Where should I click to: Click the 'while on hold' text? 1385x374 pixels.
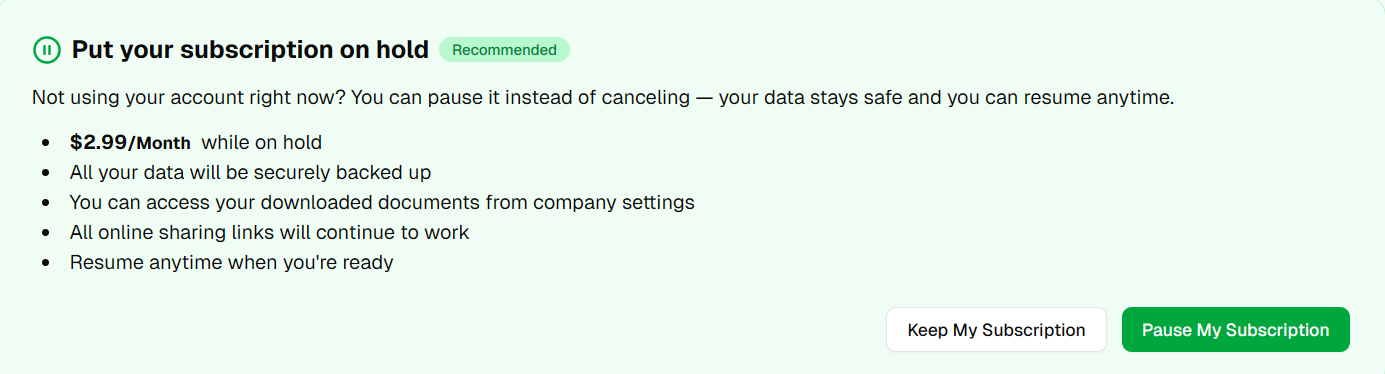click(262, 142)
